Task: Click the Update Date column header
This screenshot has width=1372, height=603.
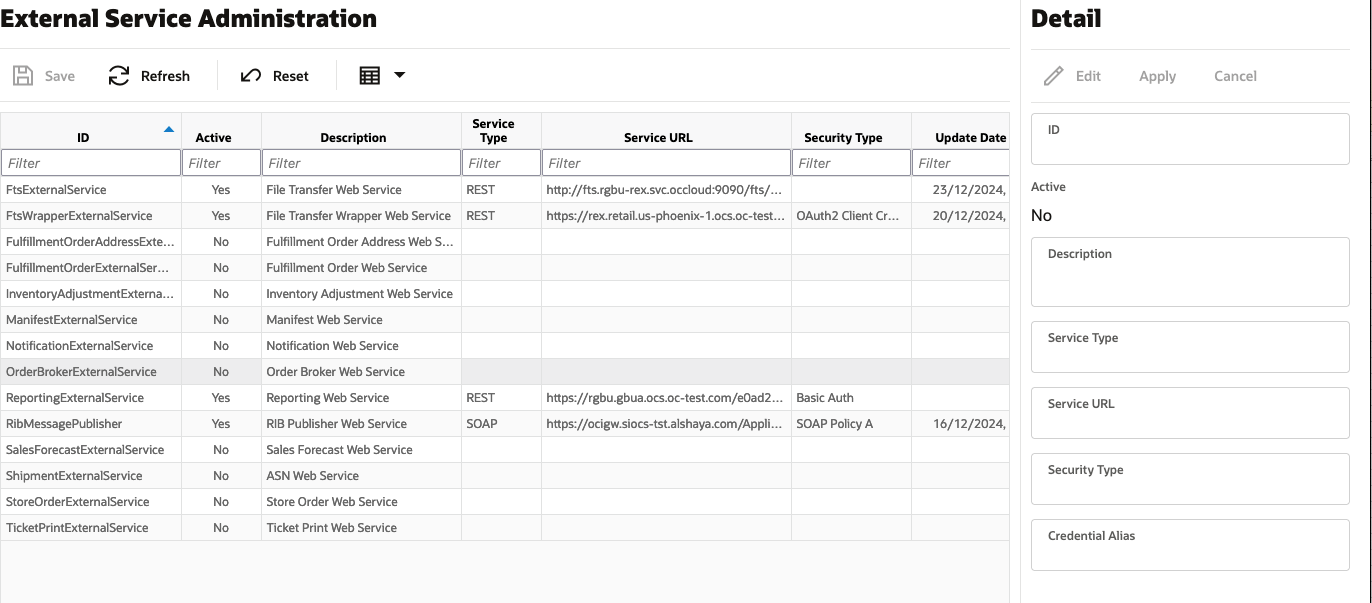Action: point(970,138)
